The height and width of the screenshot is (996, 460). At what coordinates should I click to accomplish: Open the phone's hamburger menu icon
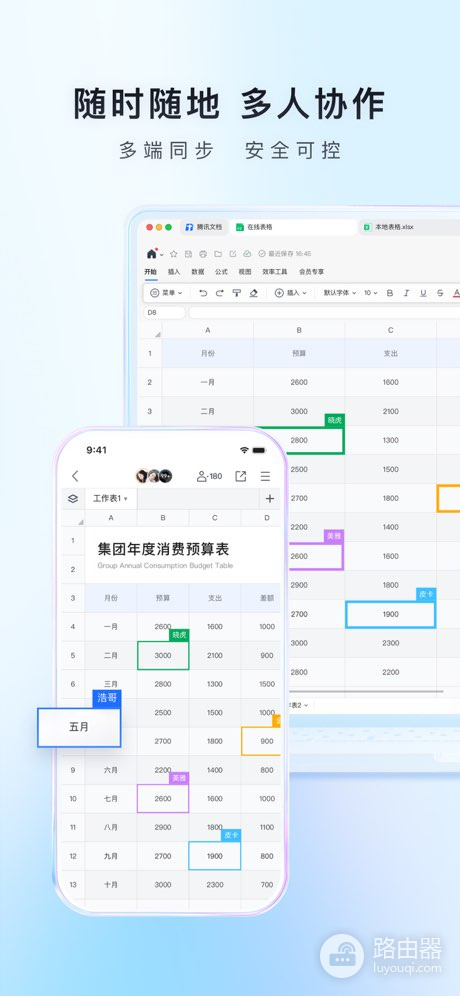pos(266,476)
